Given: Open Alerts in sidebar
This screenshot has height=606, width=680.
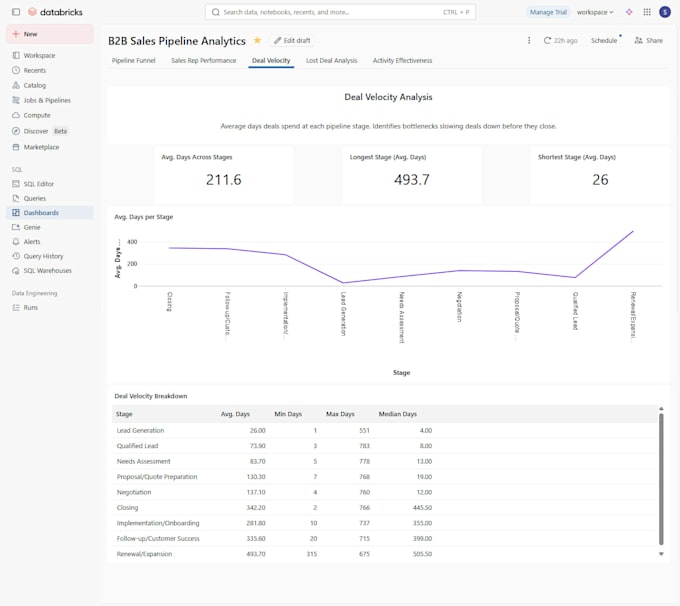Looking at the screenshot, I should click(x=49, y=242).
